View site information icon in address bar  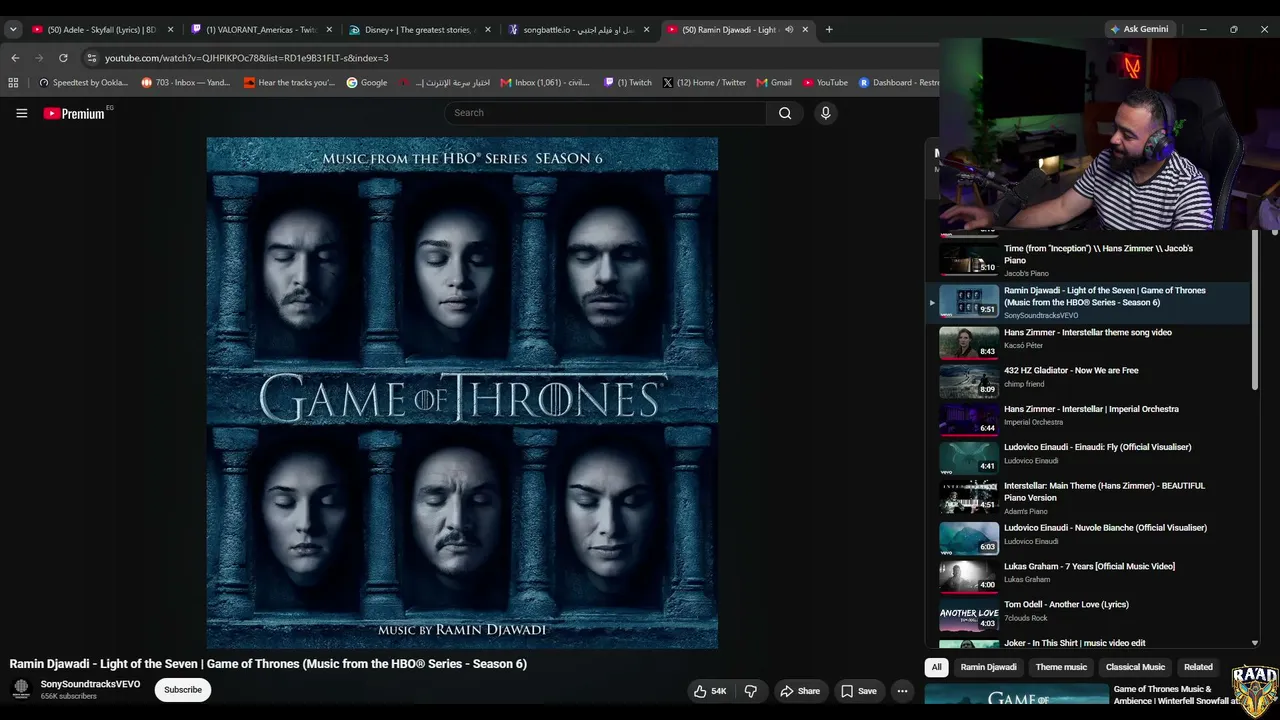[x=92, y=58]
